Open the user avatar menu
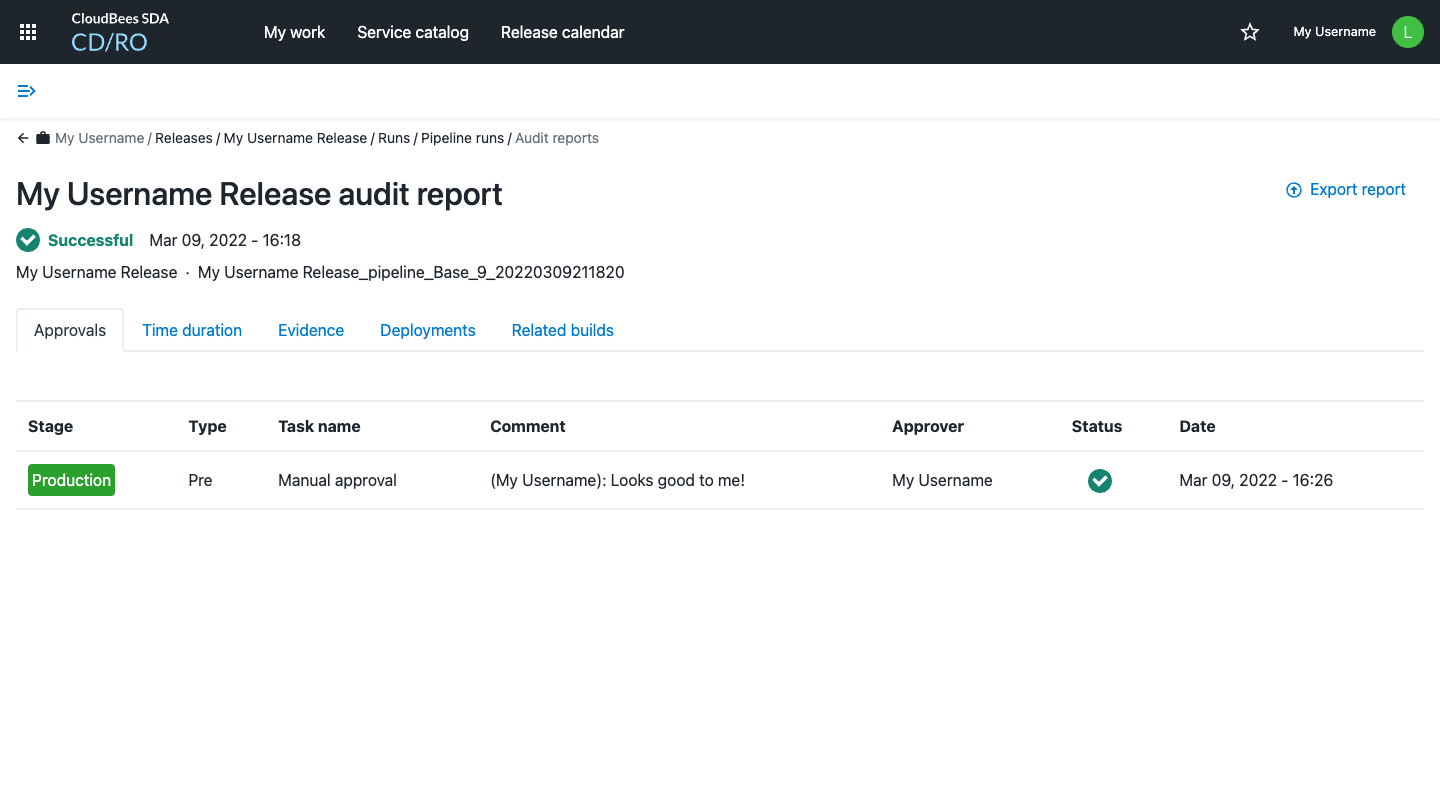Screen dimensions: 1440x800 (1407, 31)
